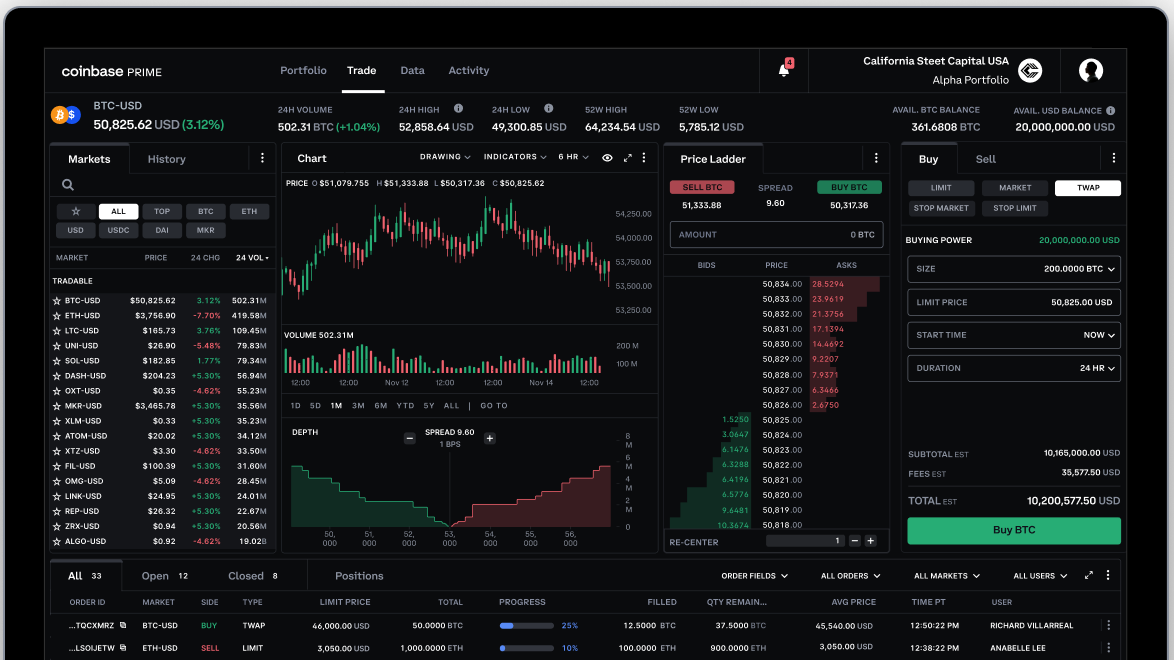1174x660 pixels.
Task: Open the orders table three-dot menu
Action: tap(1108, 575)
